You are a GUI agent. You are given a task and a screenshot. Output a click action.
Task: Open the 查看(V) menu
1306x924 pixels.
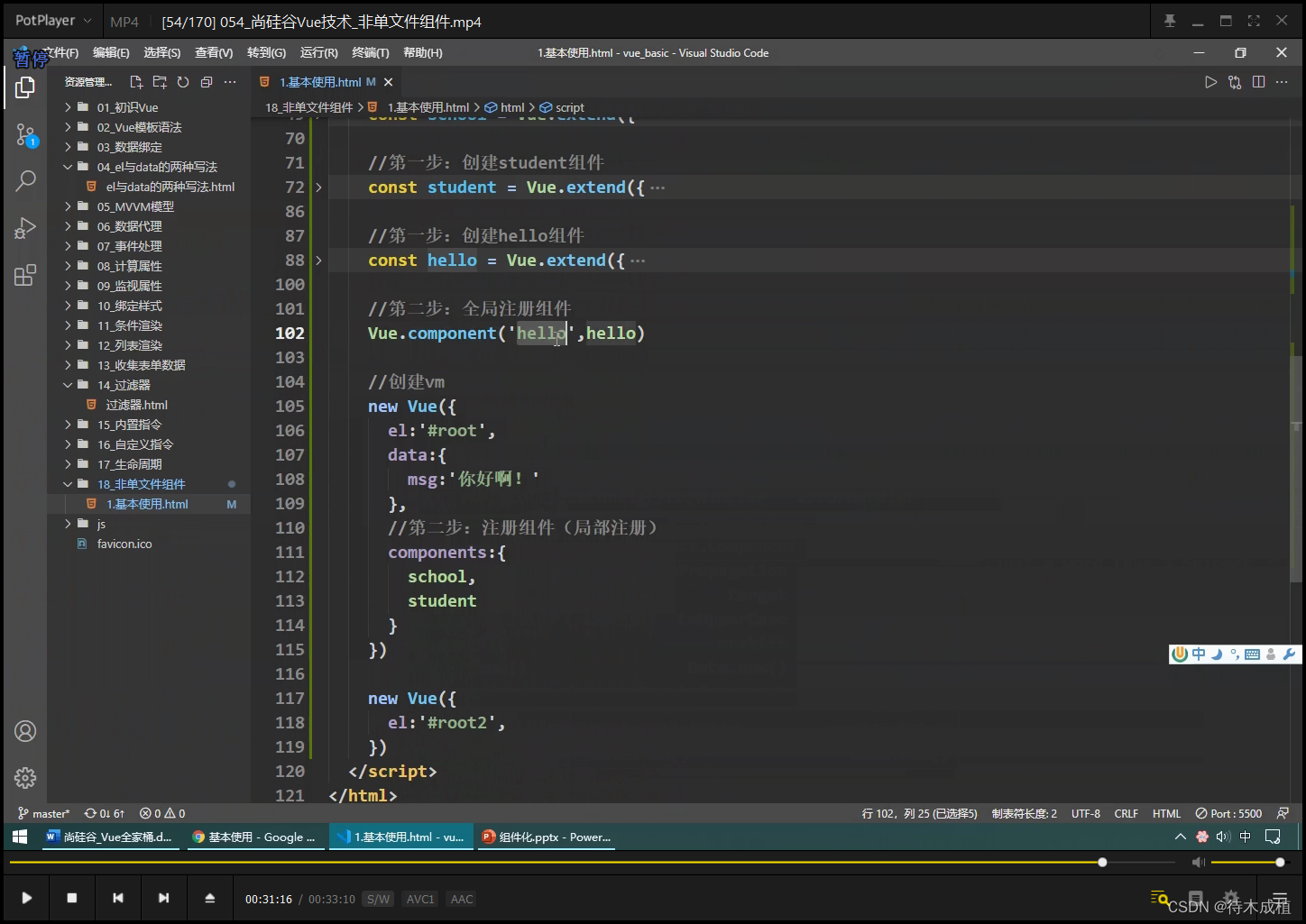(214, 53)
